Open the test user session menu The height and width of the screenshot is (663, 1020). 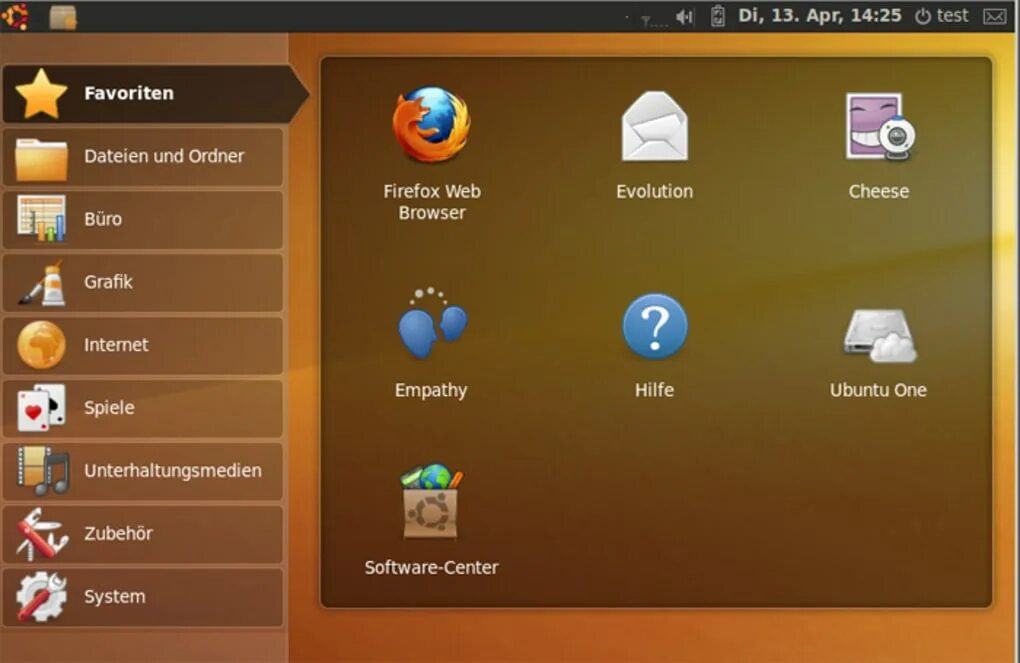(x=941, y=16)
